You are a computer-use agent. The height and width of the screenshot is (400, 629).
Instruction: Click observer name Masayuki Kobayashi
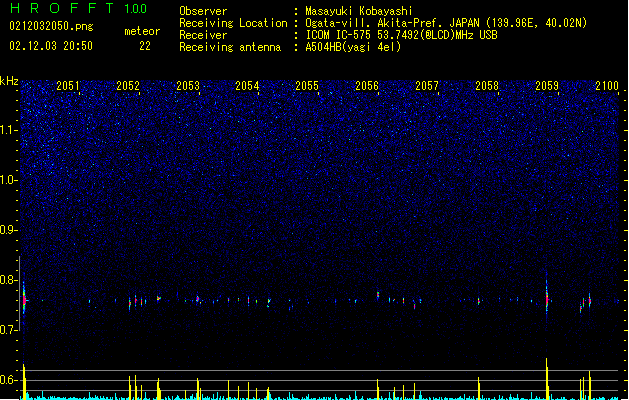click(359, 11)
